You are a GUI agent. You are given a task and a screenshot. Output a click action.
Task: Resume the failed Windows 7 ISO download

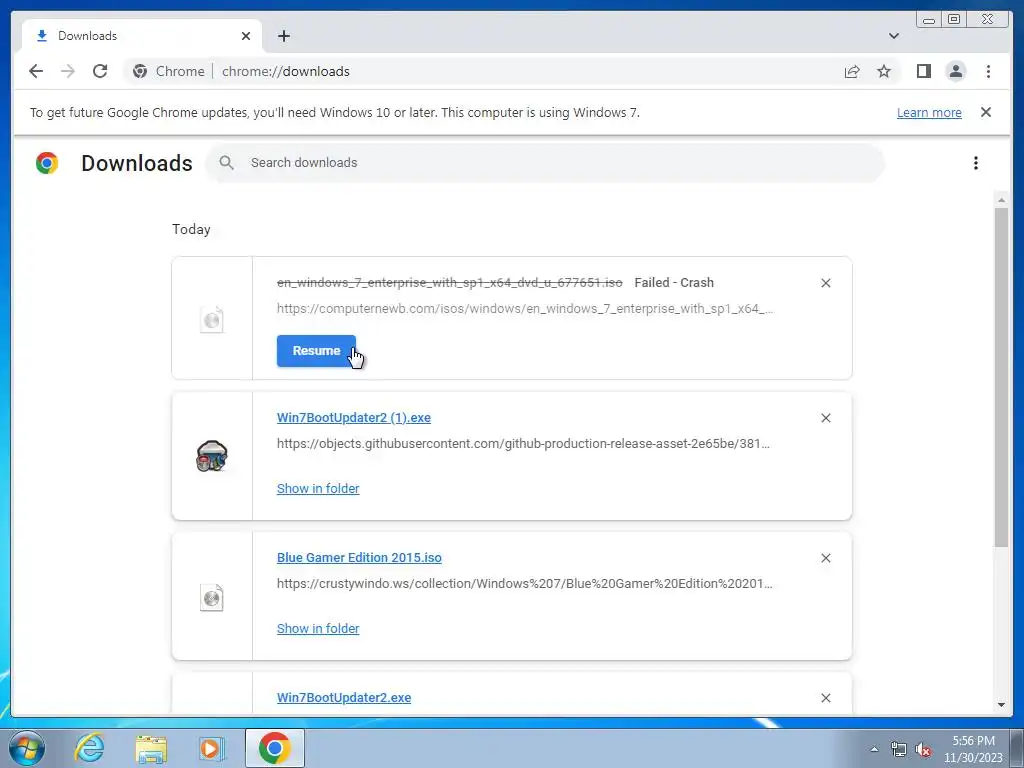[x=316, y=351]
